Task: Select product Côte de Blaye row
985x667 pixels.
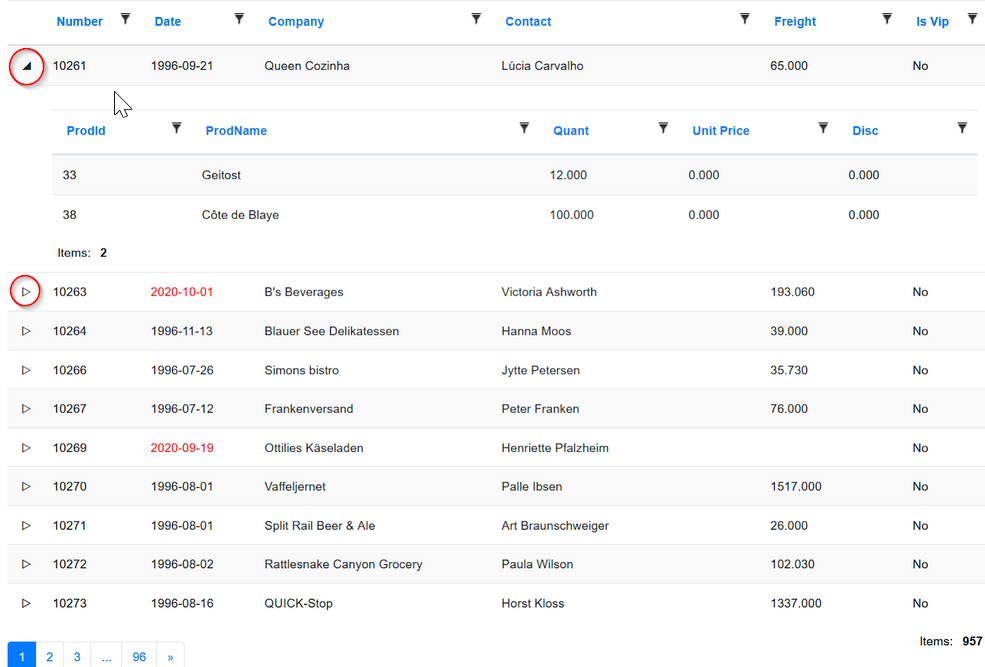Action: pyautogui.click(x=514, y=215)
